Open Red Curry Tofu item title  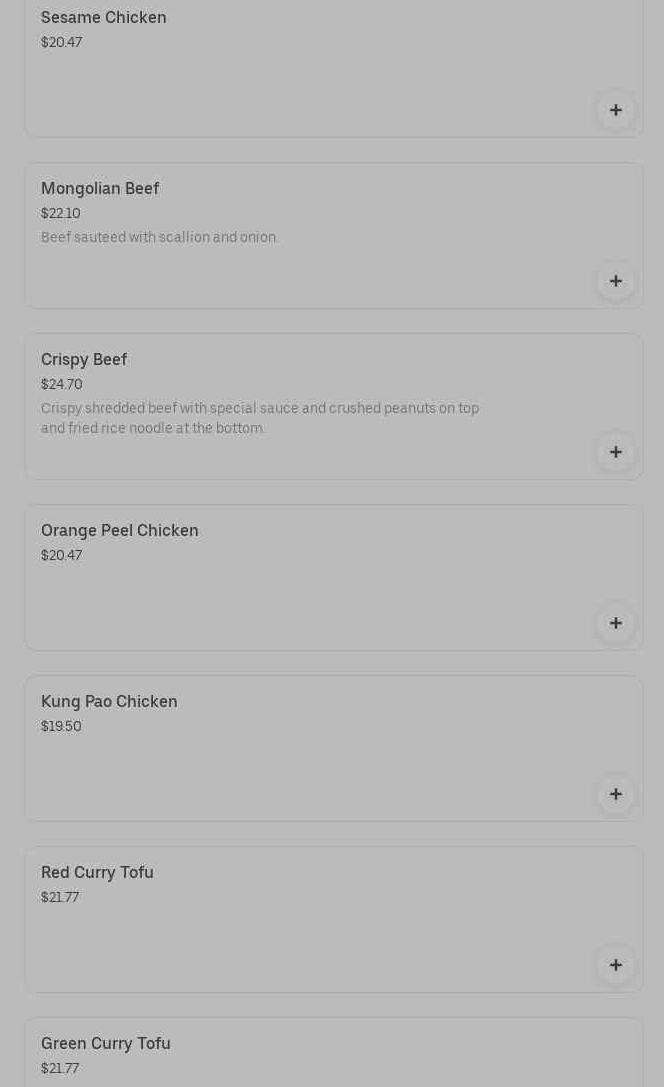click(x=97, y=873)
